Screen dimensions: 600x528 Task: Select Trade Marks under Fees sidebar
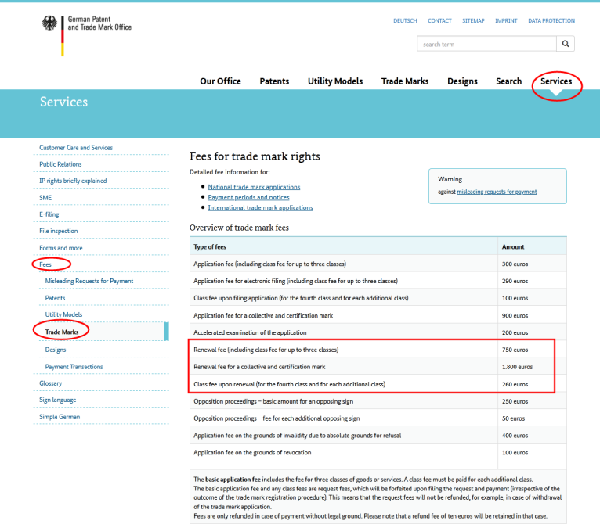tap(62, 330)
